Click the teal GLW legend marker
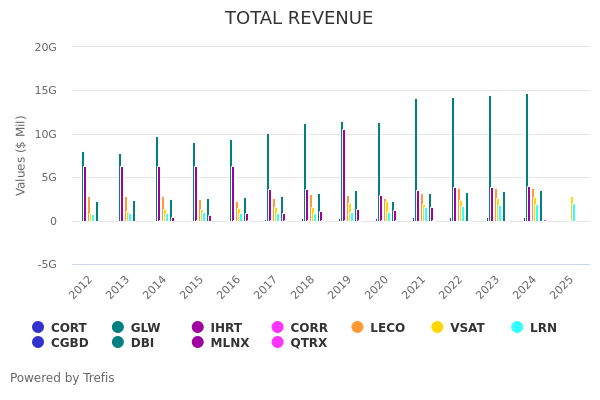Viewport: 600px width, 400px height. (x=118, y=327)
